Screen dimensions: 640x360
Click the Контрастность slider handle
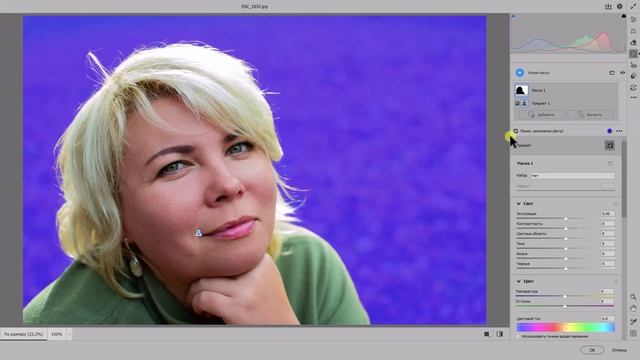(566, 229)
